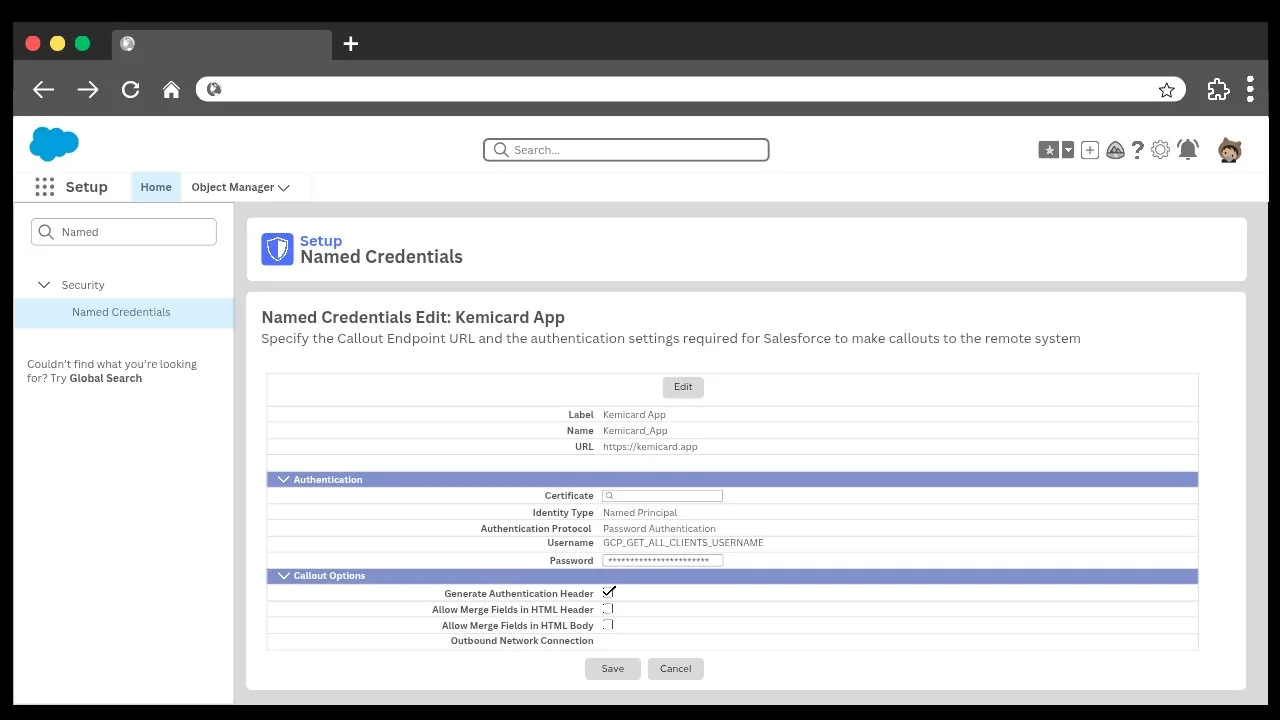
Task: Open the user profile avatar
Action: click(1229, 150)
